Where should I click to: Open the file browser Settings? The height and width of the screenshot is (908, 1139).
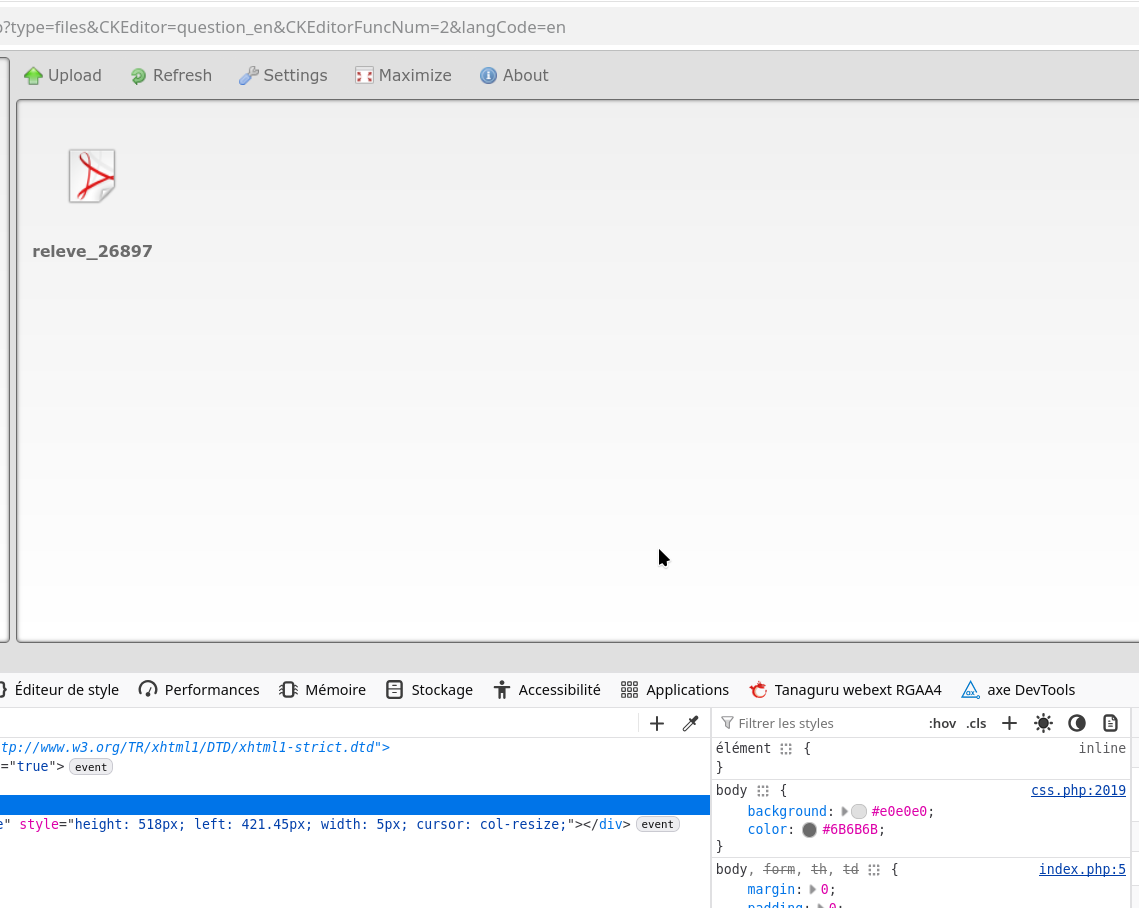[283, 76]
